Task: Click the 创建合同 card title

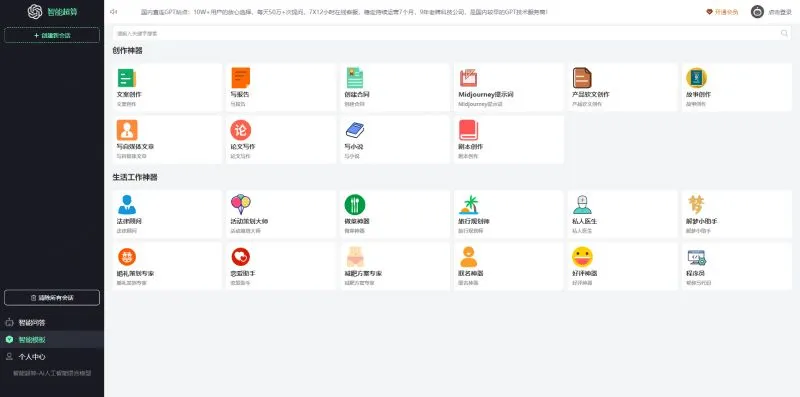Action: pos(357,94)
